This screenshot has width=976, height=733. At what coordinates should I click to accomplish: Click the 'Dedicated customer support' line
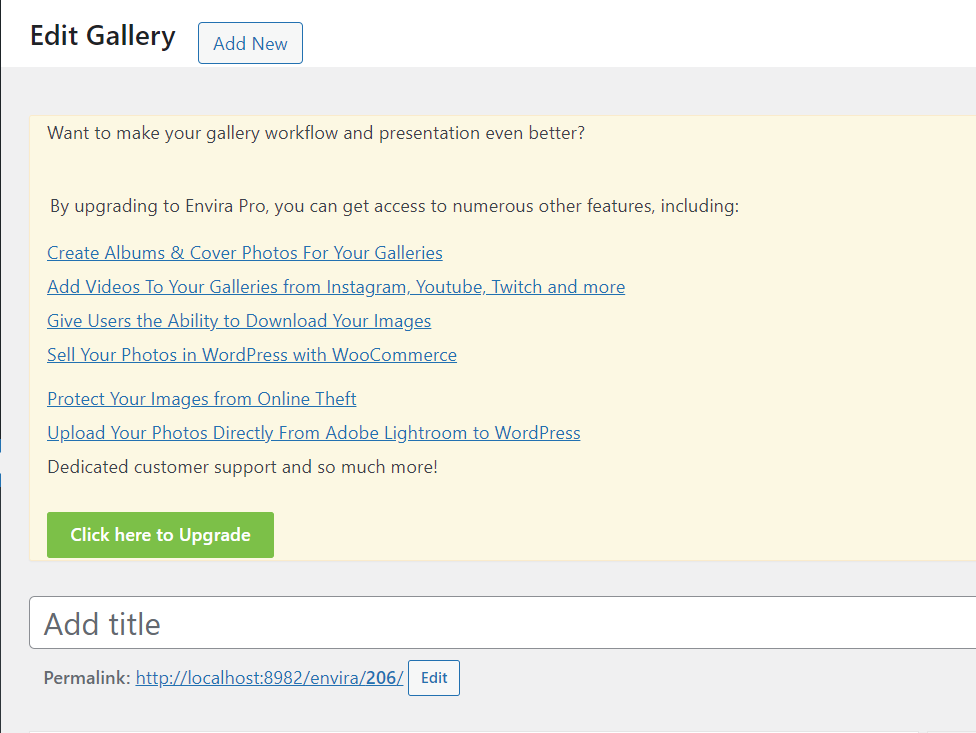[242, 467]
